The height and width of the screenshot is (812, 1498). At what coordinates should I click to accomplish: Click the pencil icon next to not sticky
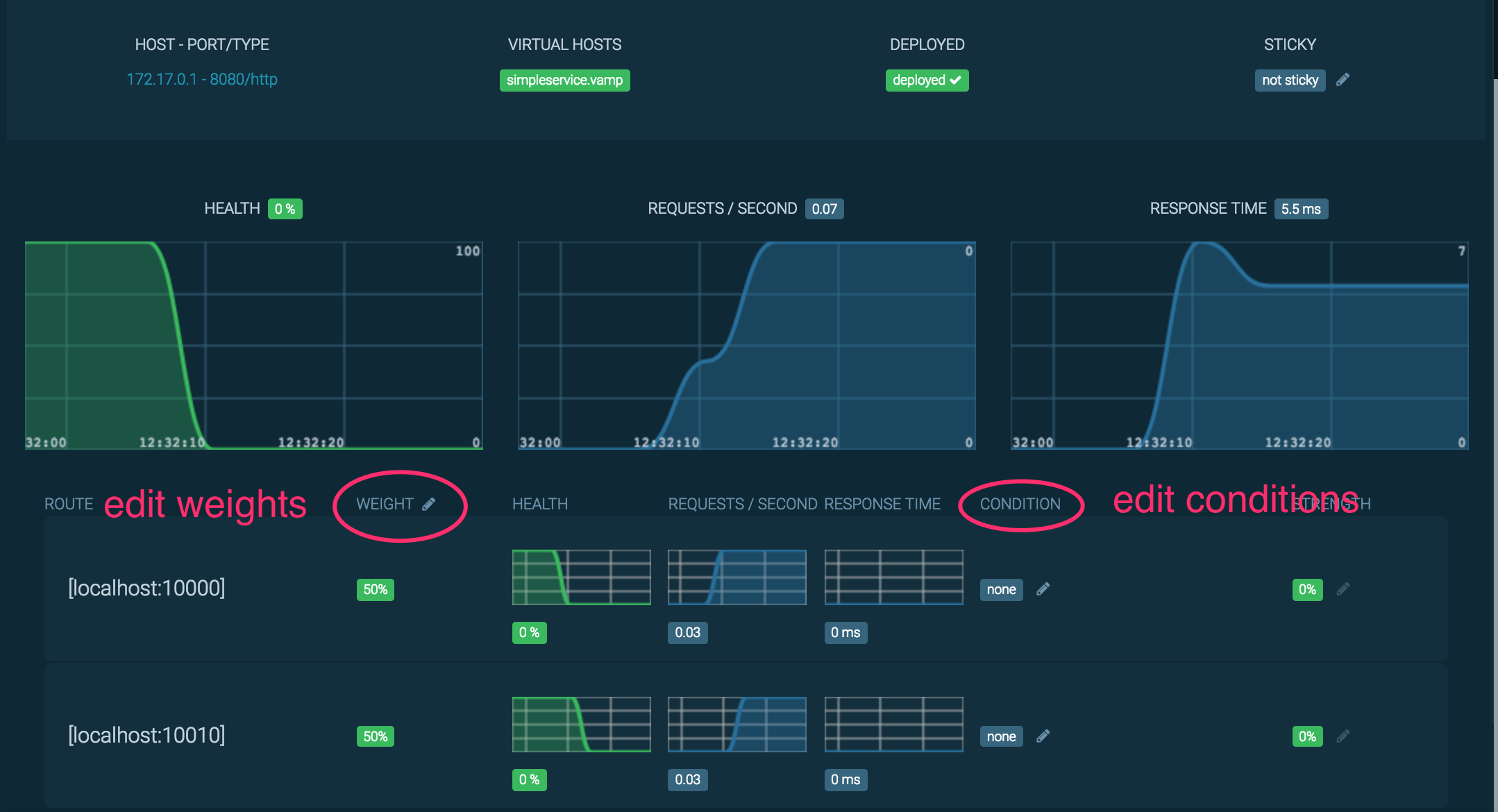[x=1343, y=80]
